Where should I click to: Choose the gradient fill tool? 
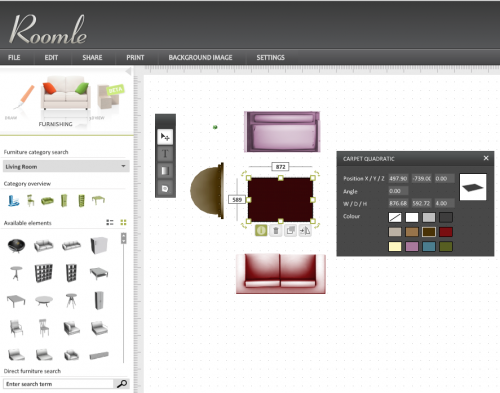[165, 171]
